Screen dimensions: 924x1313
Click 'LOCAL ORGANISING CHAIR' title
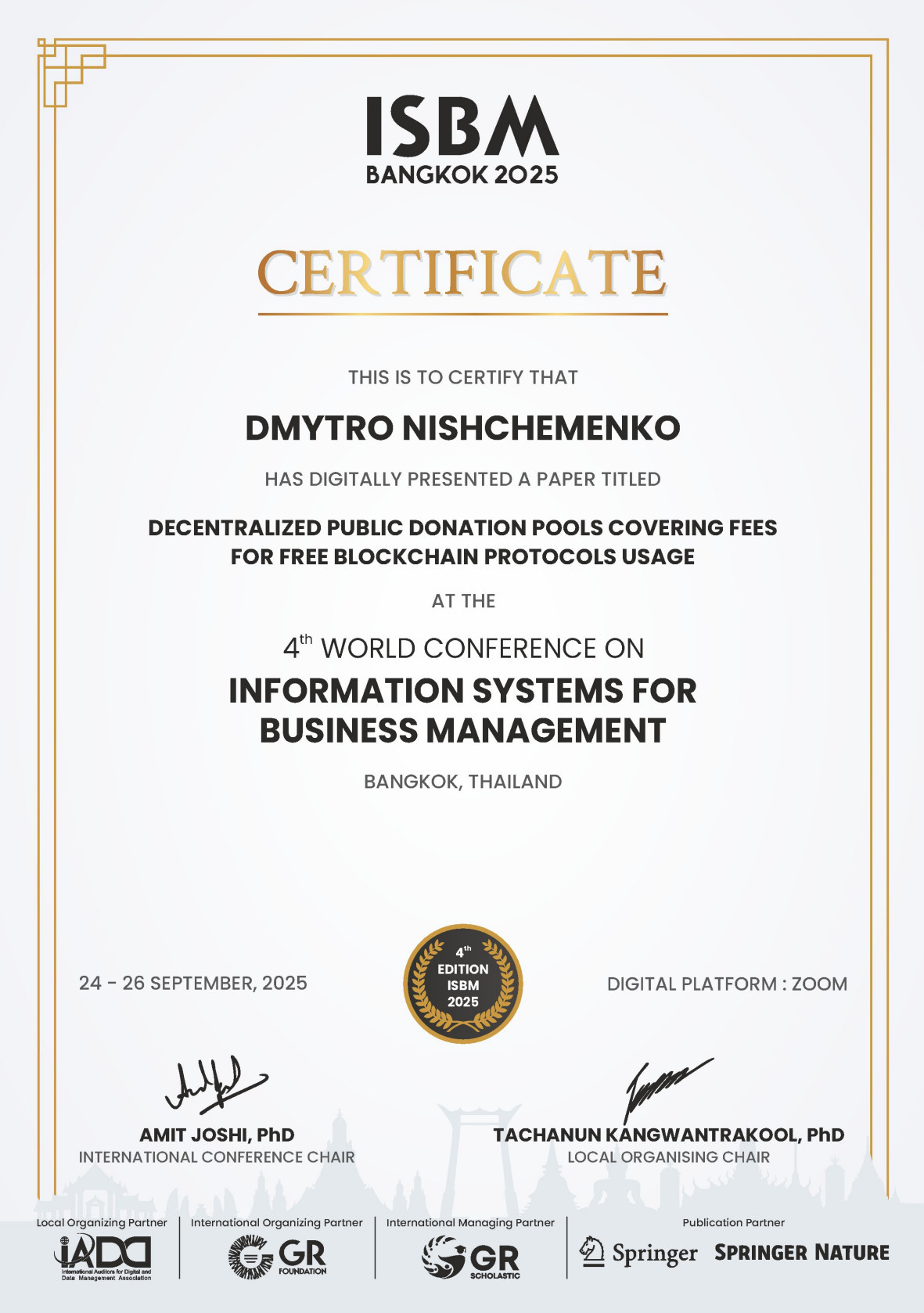(x=669, y=1157)
